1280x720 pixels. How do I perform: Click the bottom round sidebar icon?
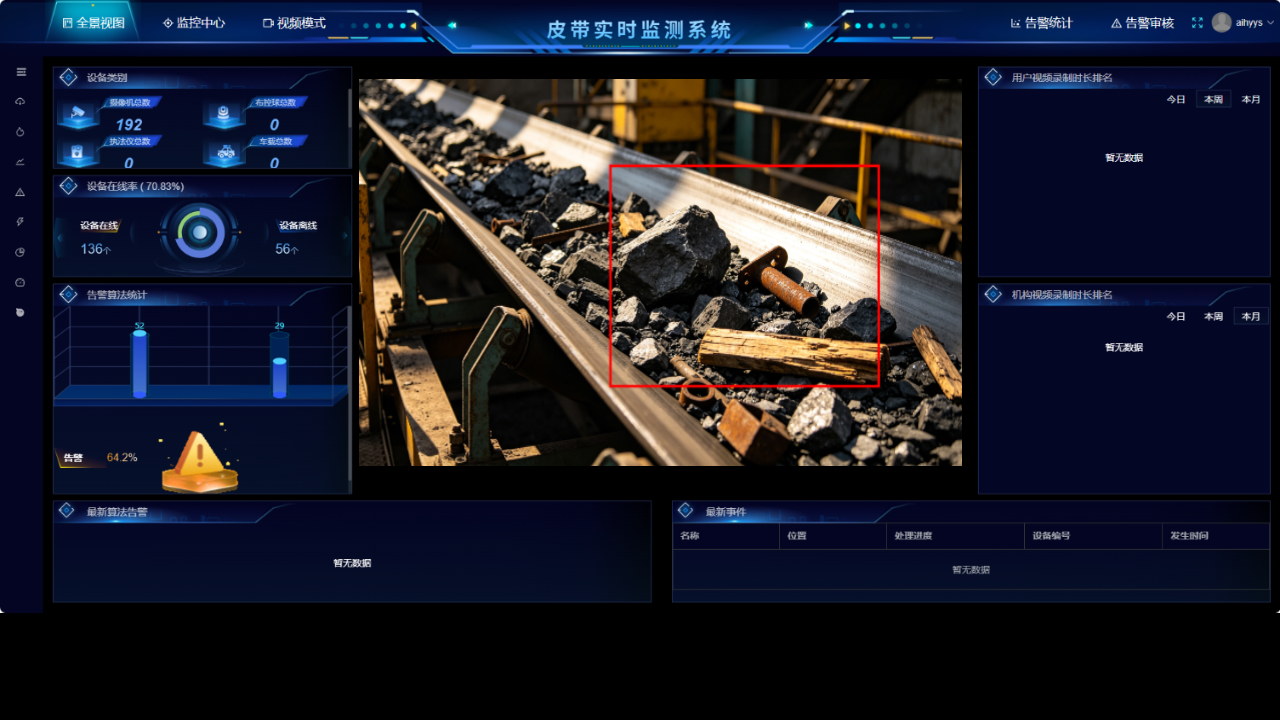coord(21,312)
